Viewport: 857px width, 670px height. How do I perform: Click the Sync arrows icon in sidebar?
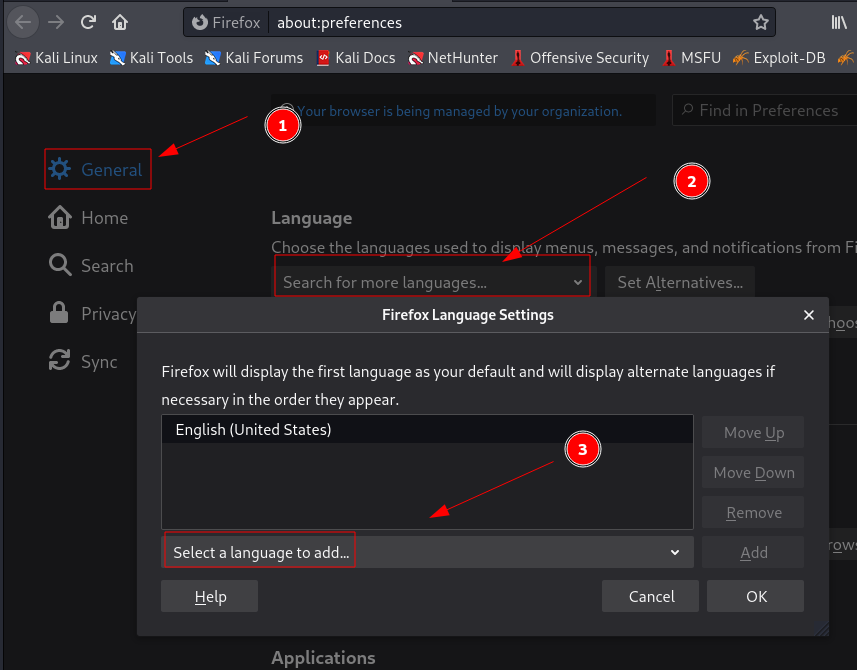60,362
